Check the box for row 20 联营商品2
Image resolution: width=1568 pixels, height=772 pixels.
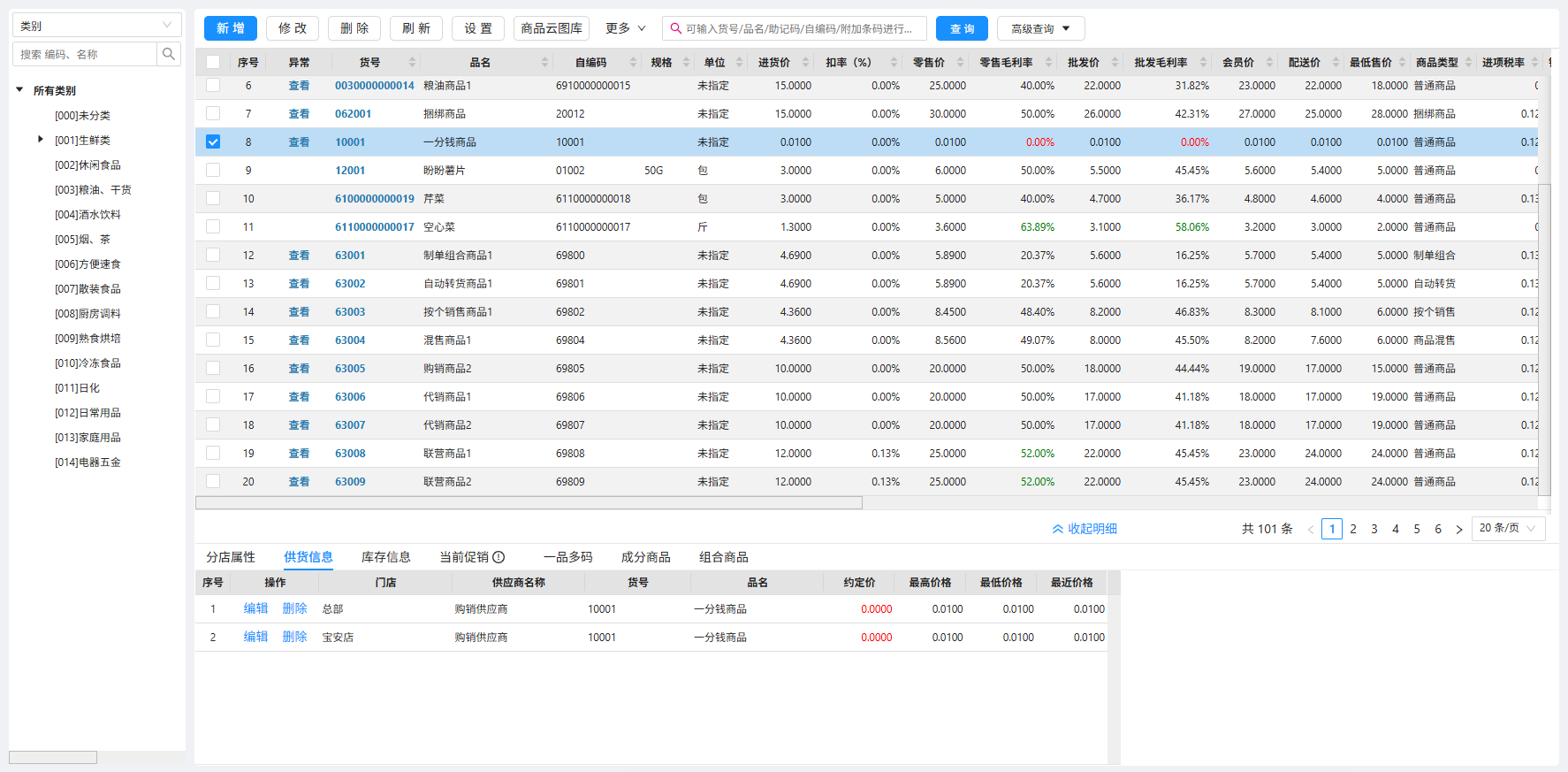click(213, 481)
